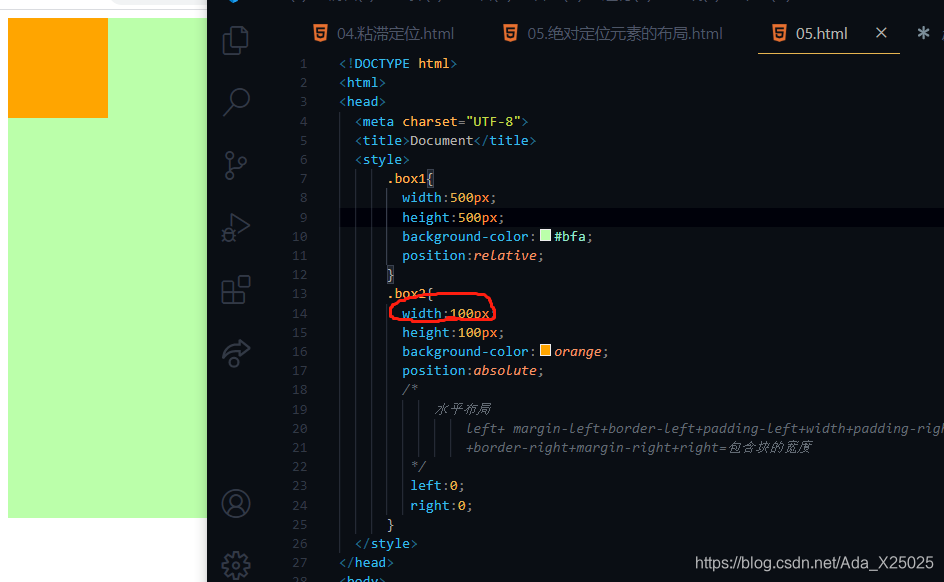Image resolution: width=944 pixels, height=582 pixels.
Task: Click the "<head>" opening tag on line 3
Action: 362,102
